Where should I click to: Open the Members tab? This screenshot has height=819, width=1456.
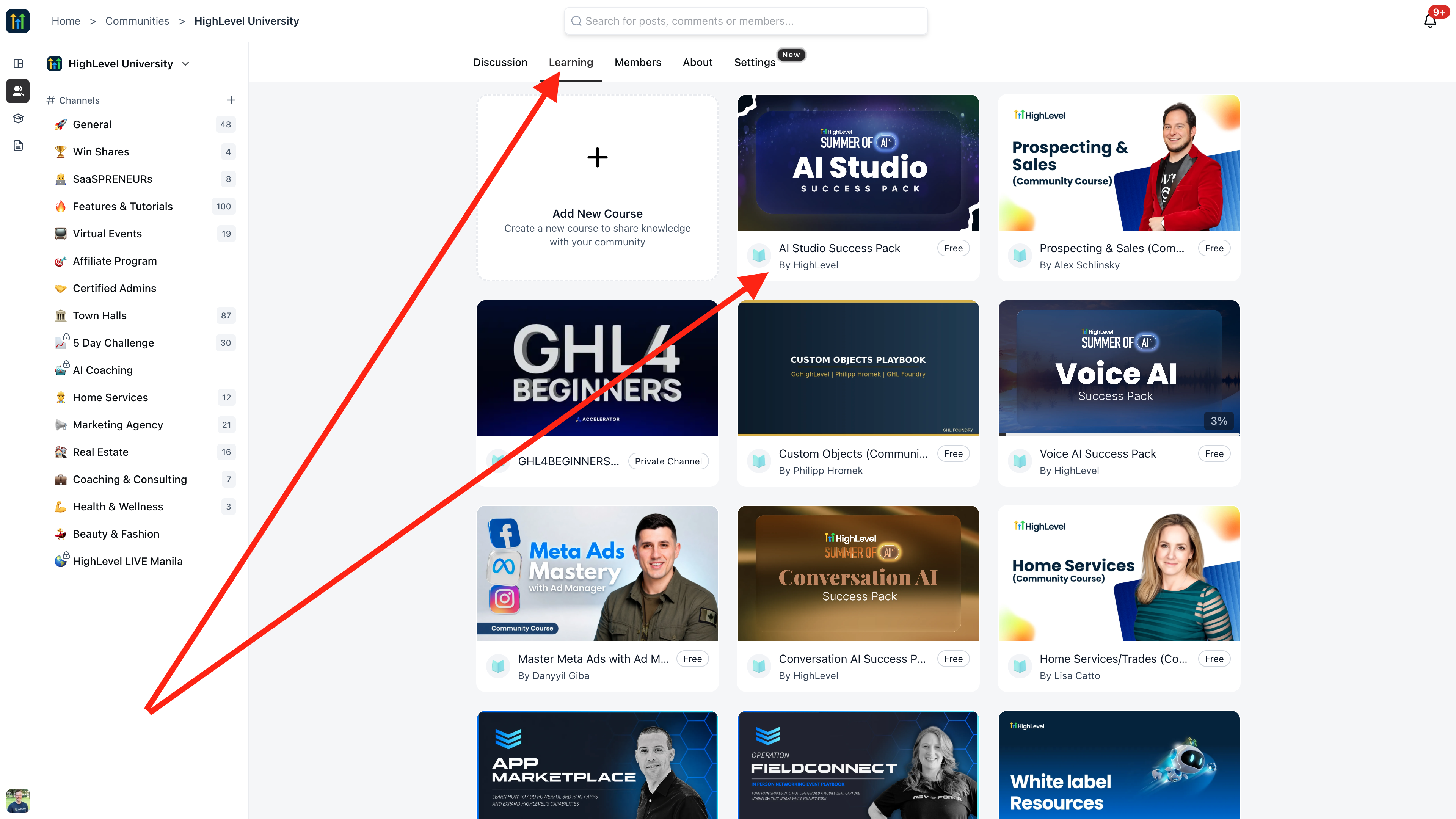click(637, 62)
